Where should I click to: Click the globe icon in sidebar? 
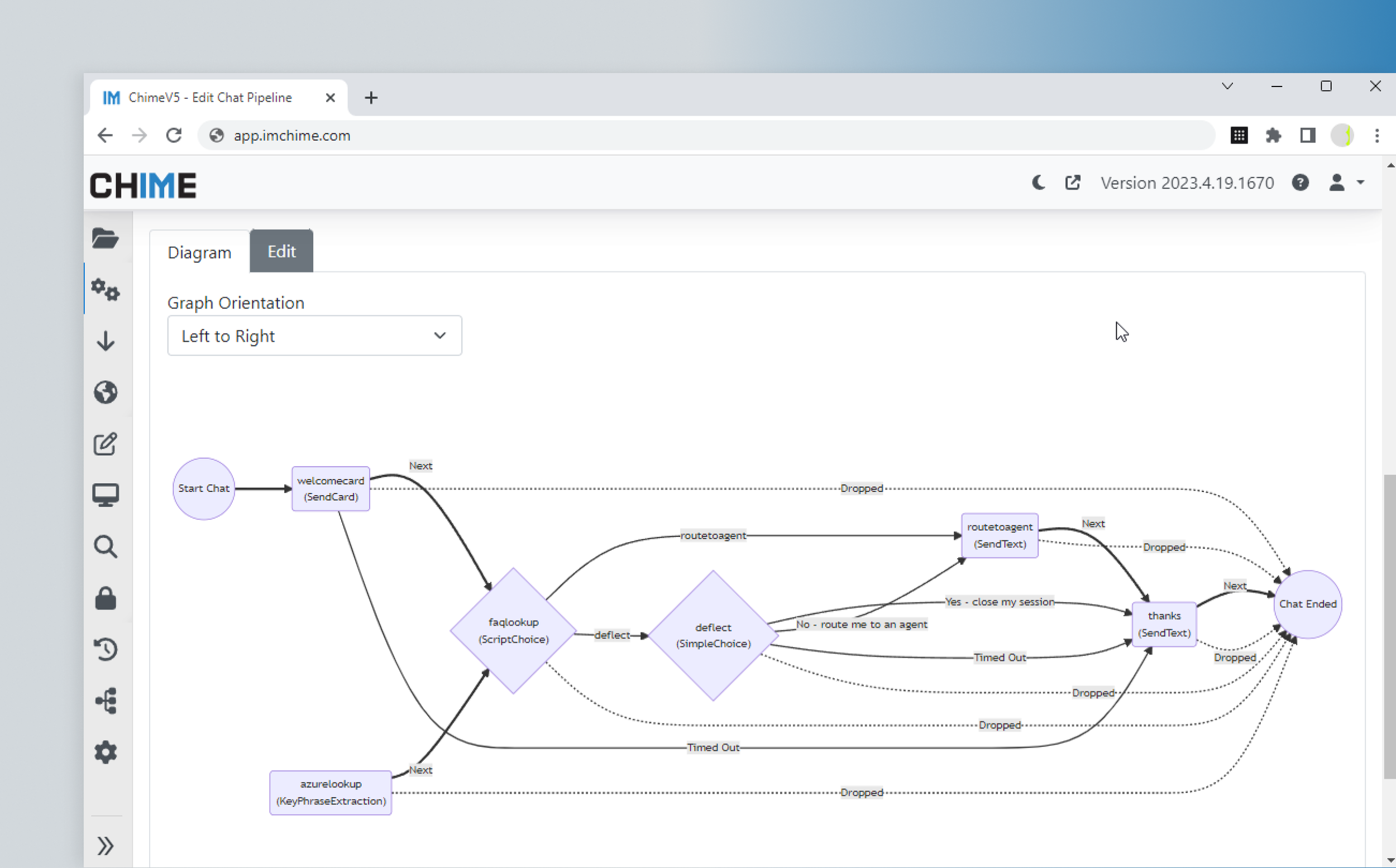point(105,392)
